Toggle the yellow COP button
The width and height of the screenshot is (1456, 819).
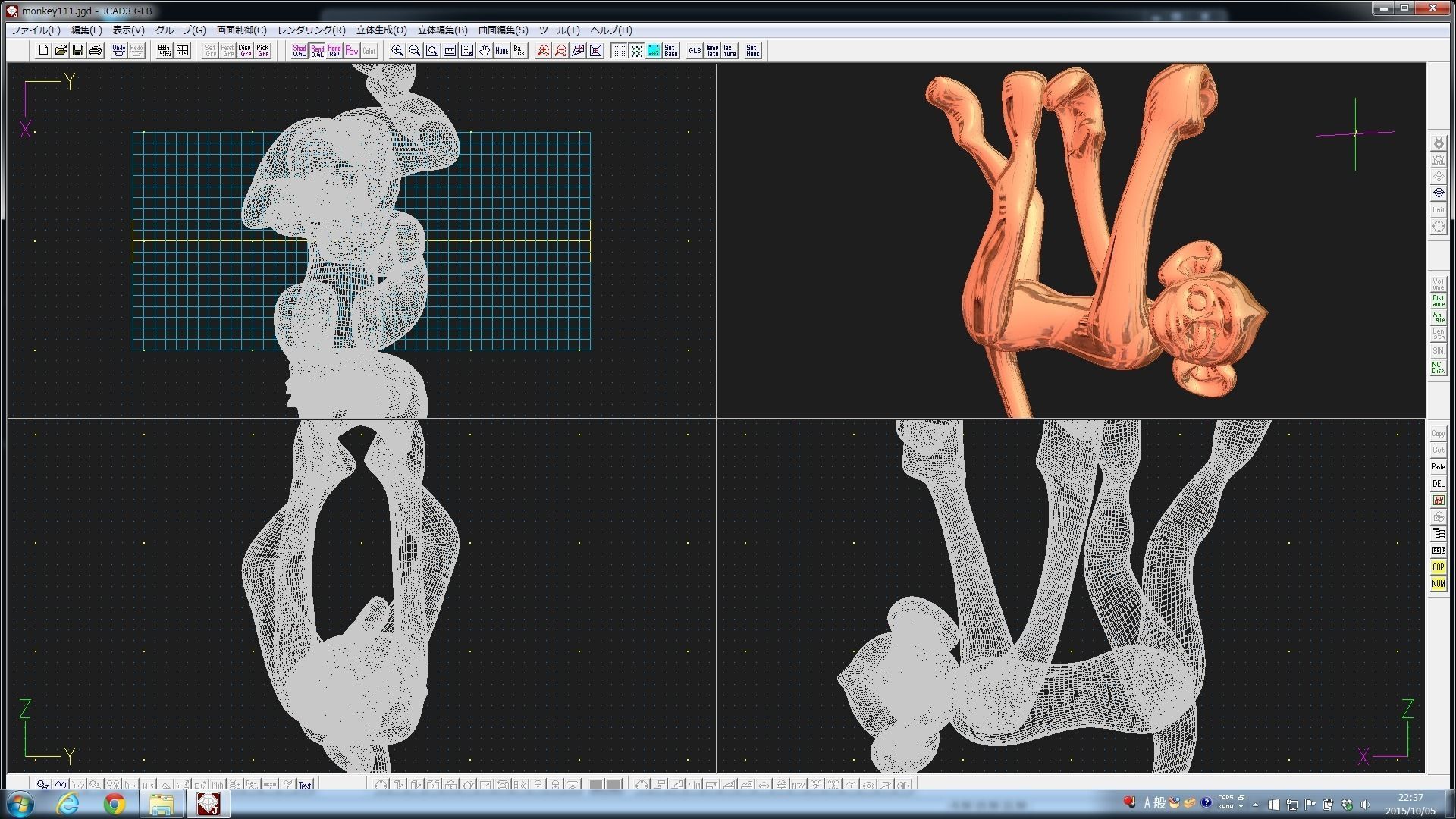click(x=1439, y=567)
